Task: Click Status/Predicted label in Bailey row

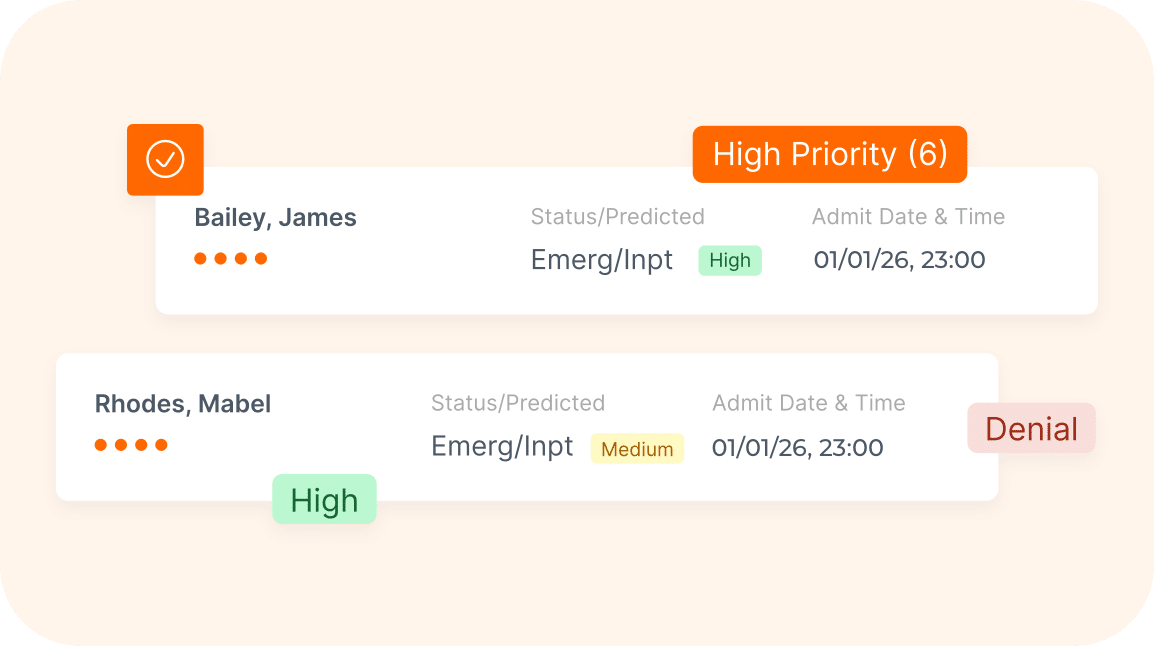Action: click(617, 217)
